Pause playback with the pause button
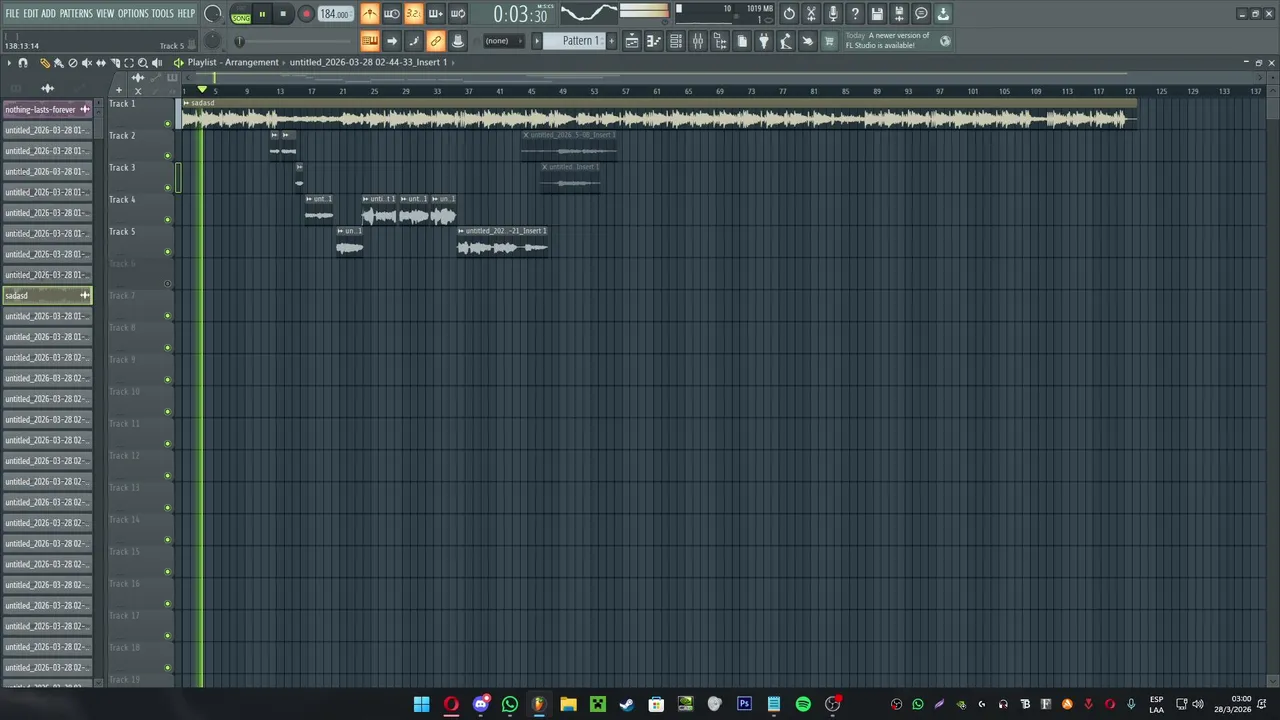This screenshot has width=1280, height=720. coord(262,14)
